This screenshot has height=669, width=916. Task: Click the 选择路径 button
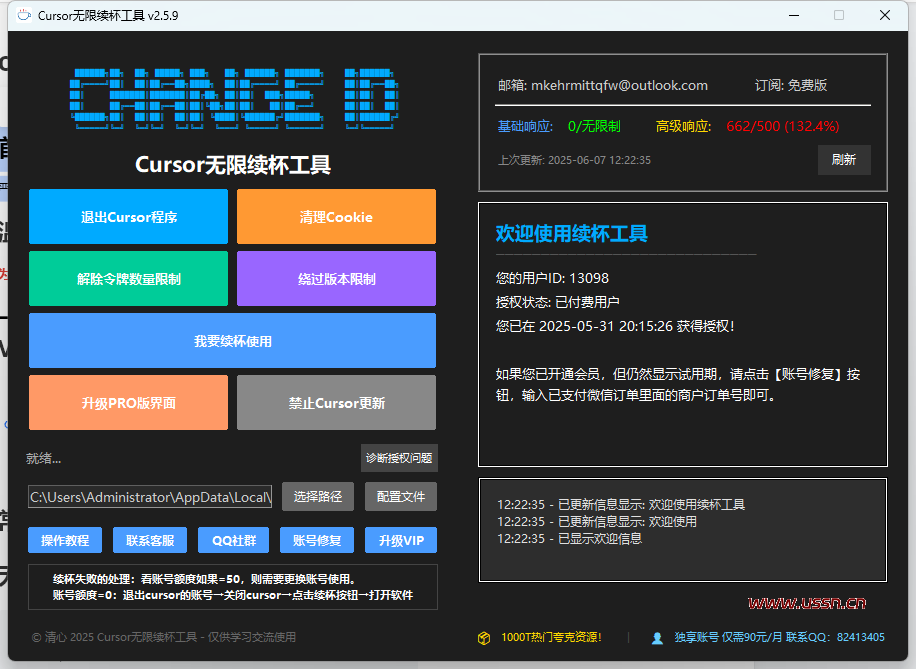point(318,497)
